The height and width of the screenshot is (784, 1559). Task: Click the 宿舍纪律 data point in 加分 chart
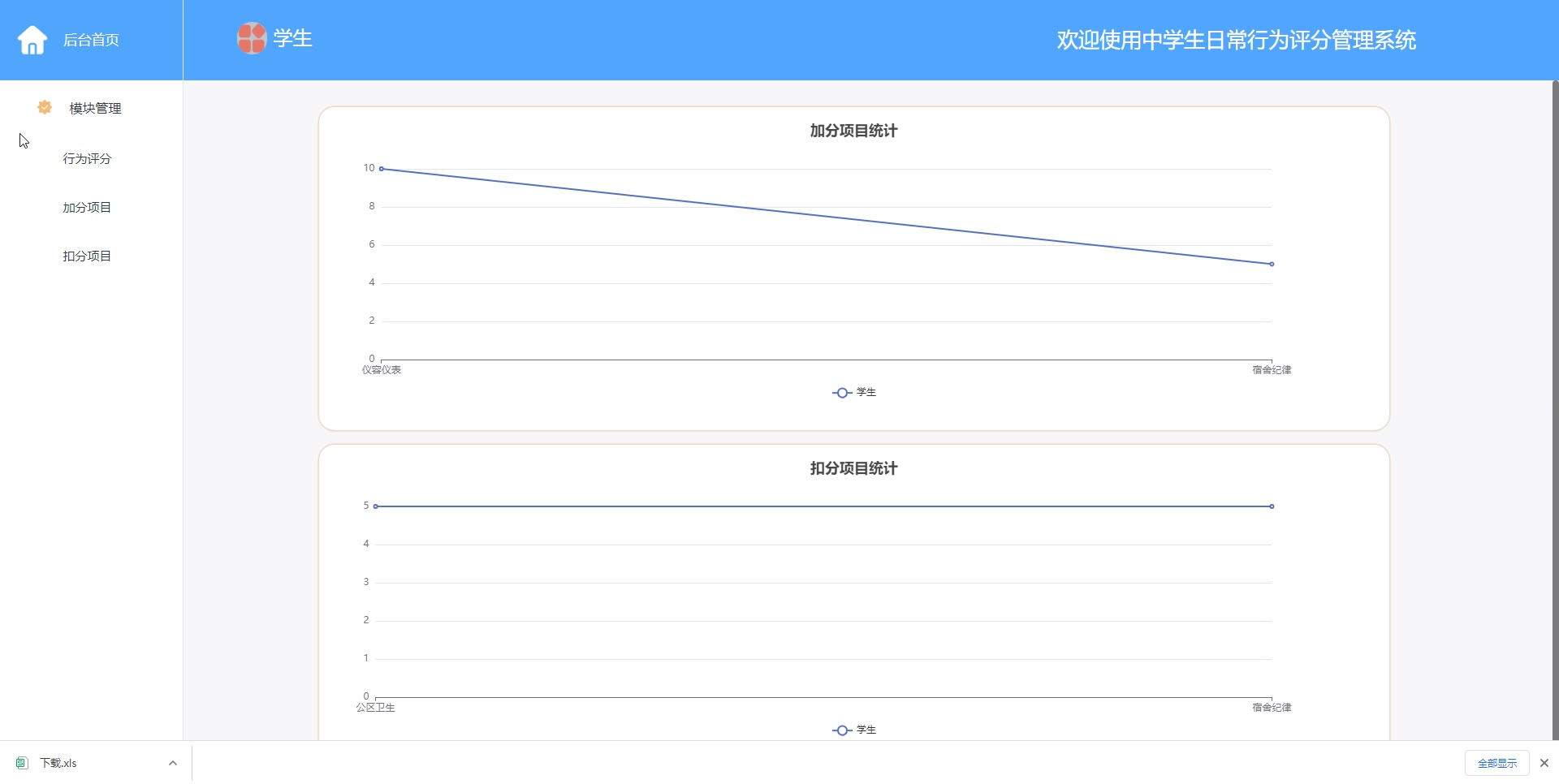[1272, 264]
